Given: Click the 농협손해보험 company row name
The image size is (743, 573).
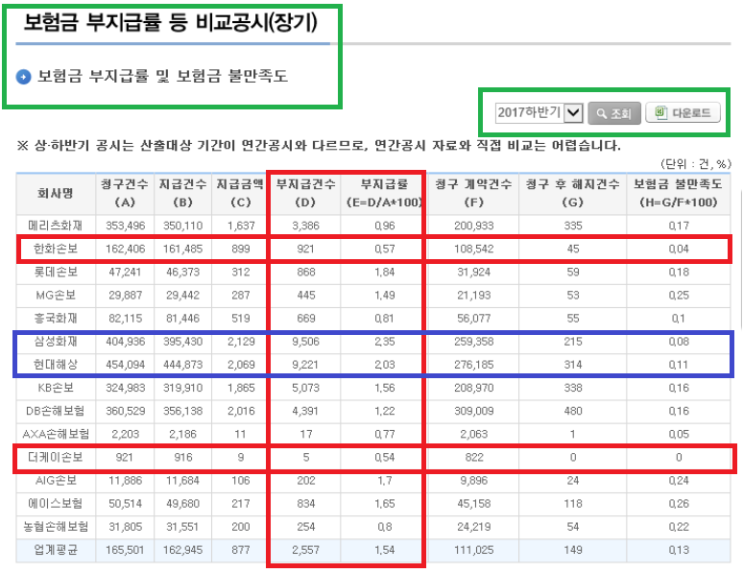Looking at the screenshot, I should [x=55, y=527].
